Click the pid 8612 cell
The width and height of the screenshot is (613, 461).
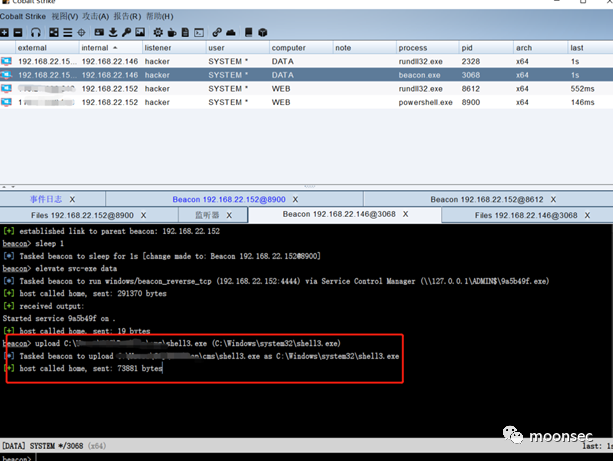(x=486, y=89)
